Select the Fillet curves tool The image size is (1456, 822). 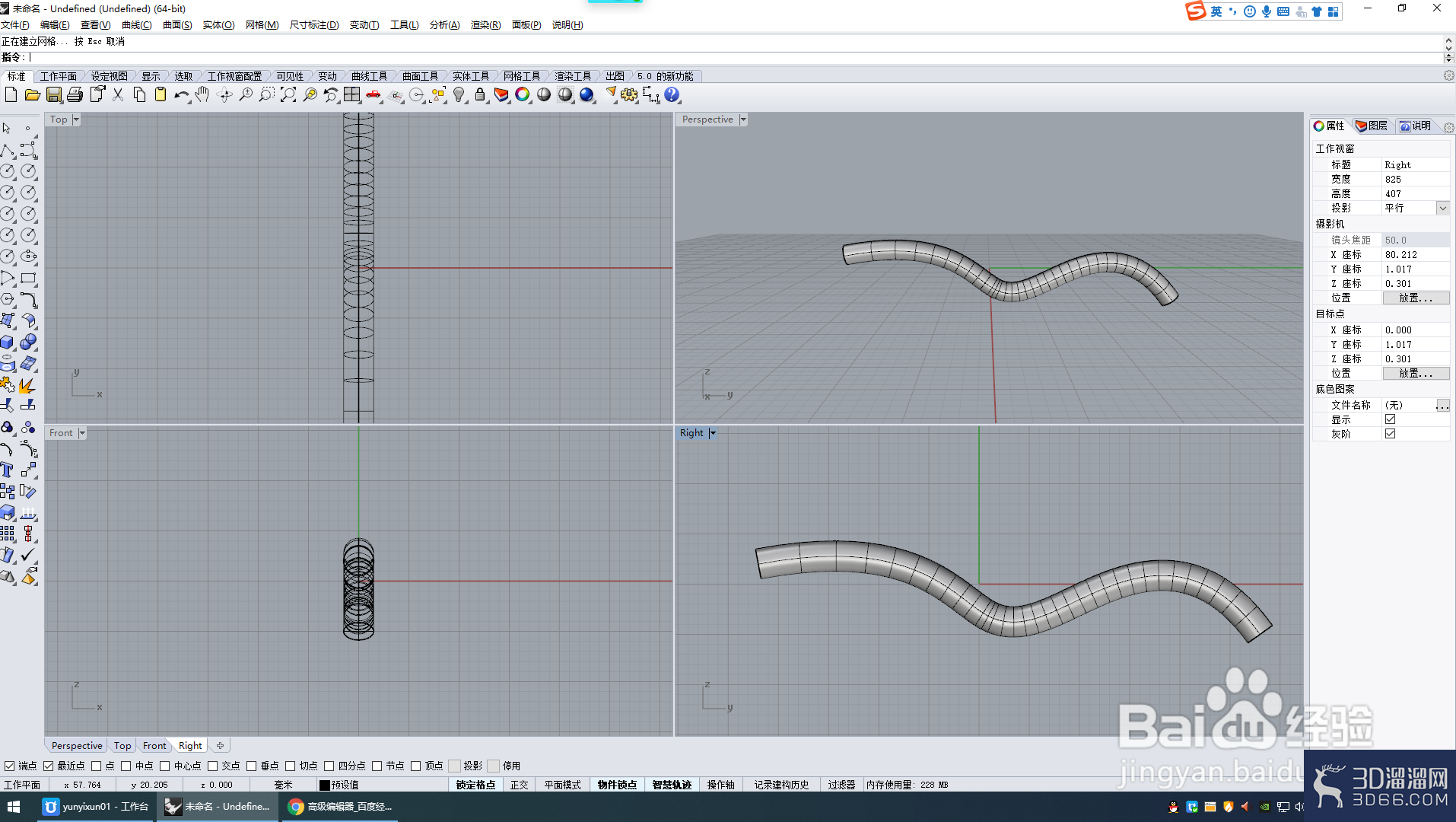(28, 299)
